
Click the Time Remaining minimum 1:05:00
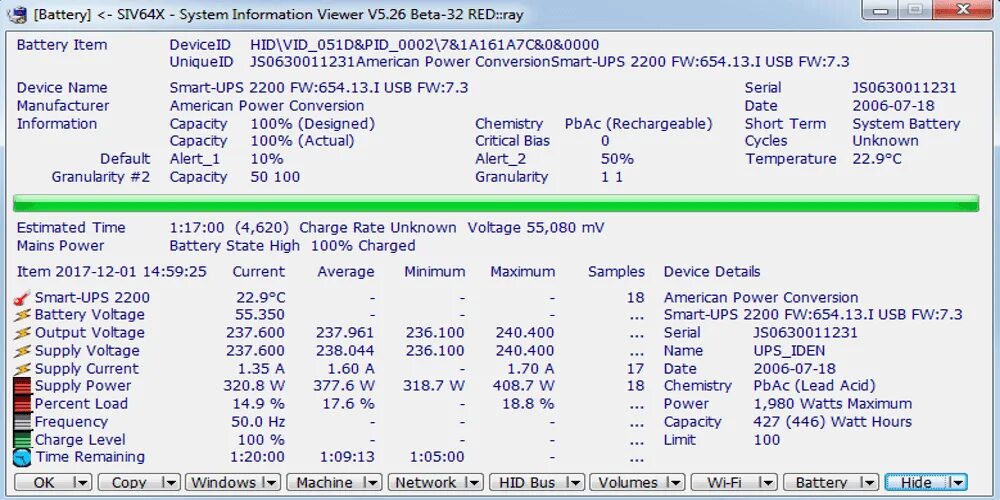(437, 457)
